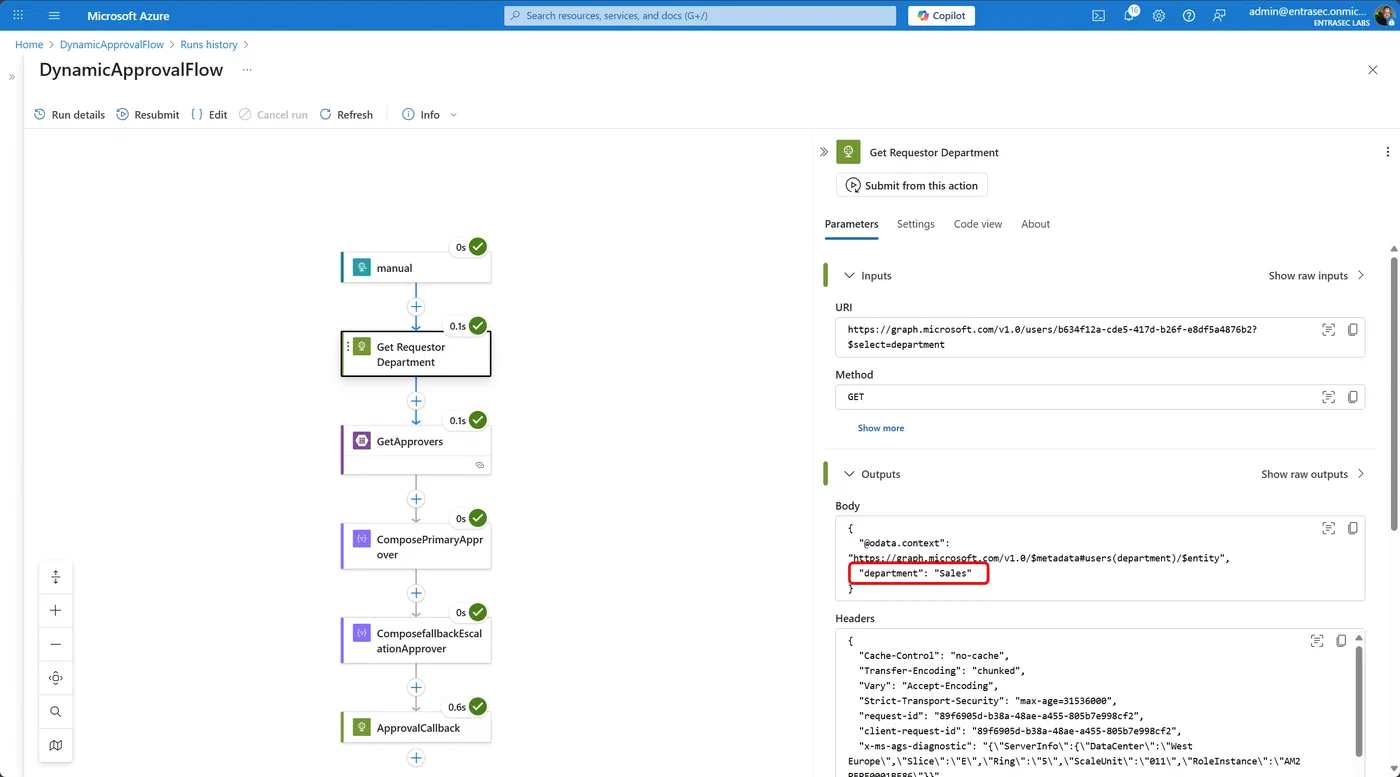Open the Info dropdown
1400x777 pixels.
tap(430, 115)
